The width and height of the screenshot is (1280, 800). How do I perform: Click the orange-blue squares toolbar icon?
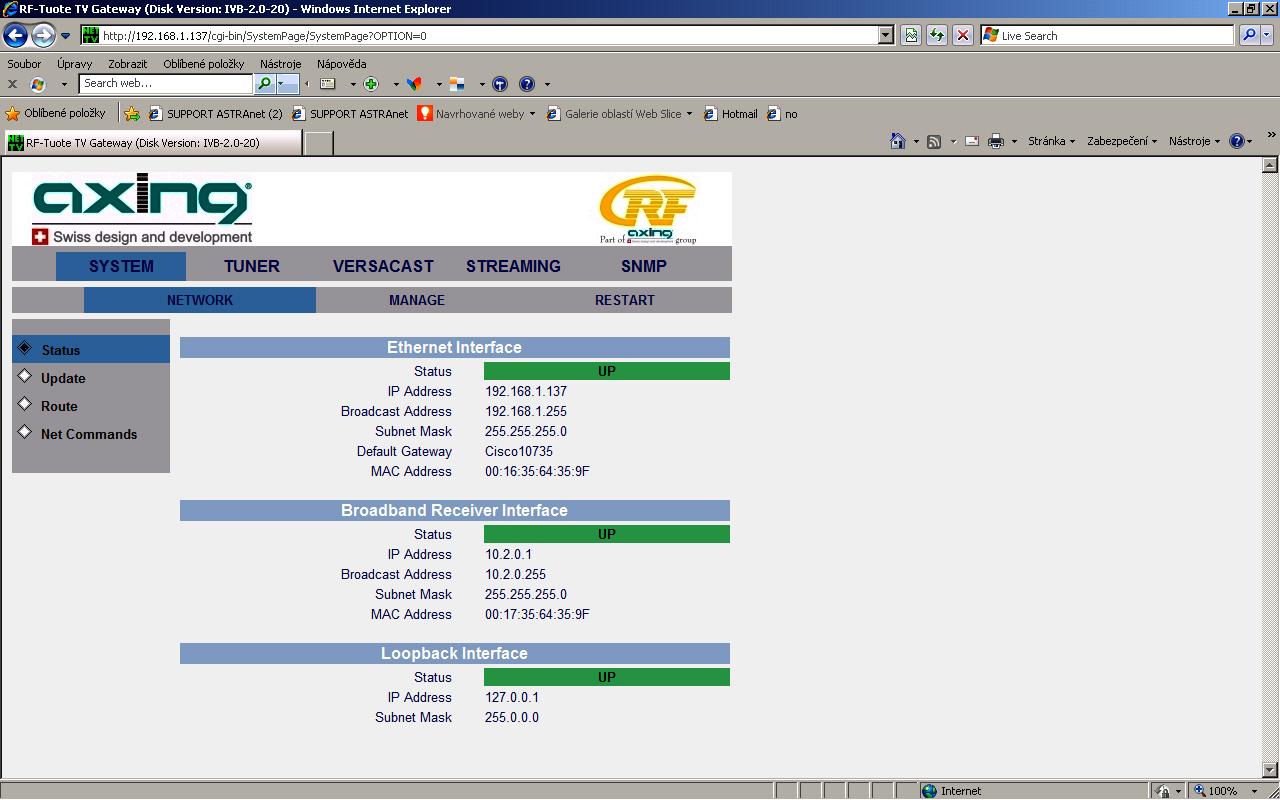click(457, 84)
